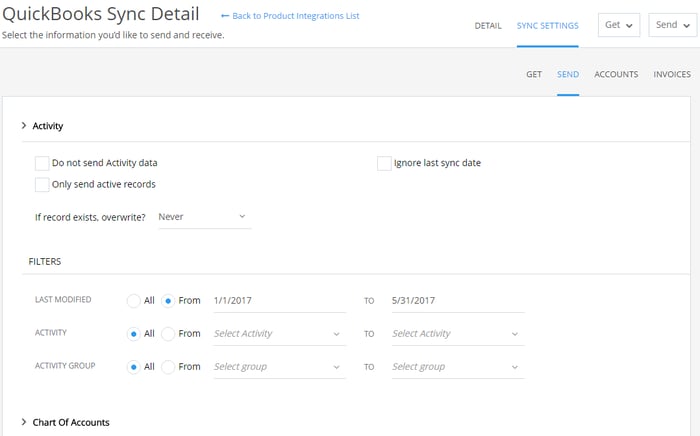Open the from Select Activity dropdown
Viewport: 700px width, 436px height.
tap(279, 334)
